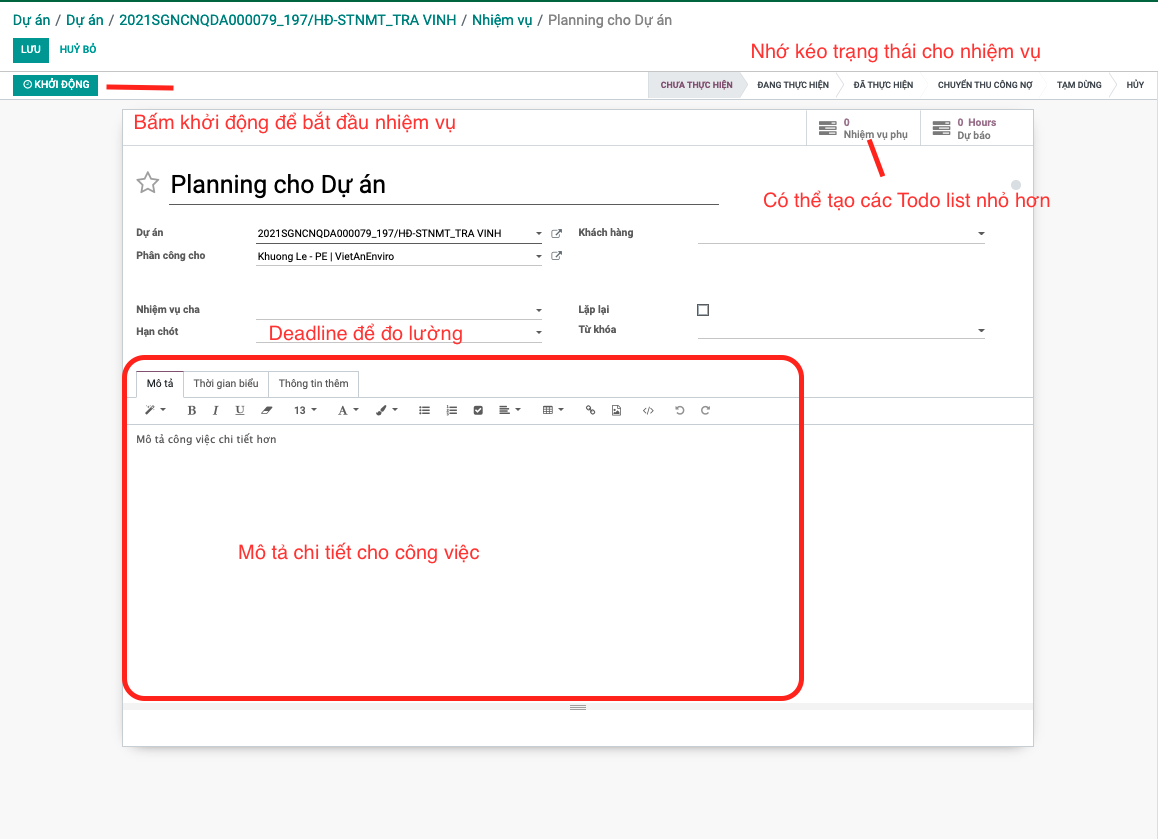This screenshot has width=1158, height=839.
Task: Toggle underline formatting in editor
Action: (x=240, y=410)
